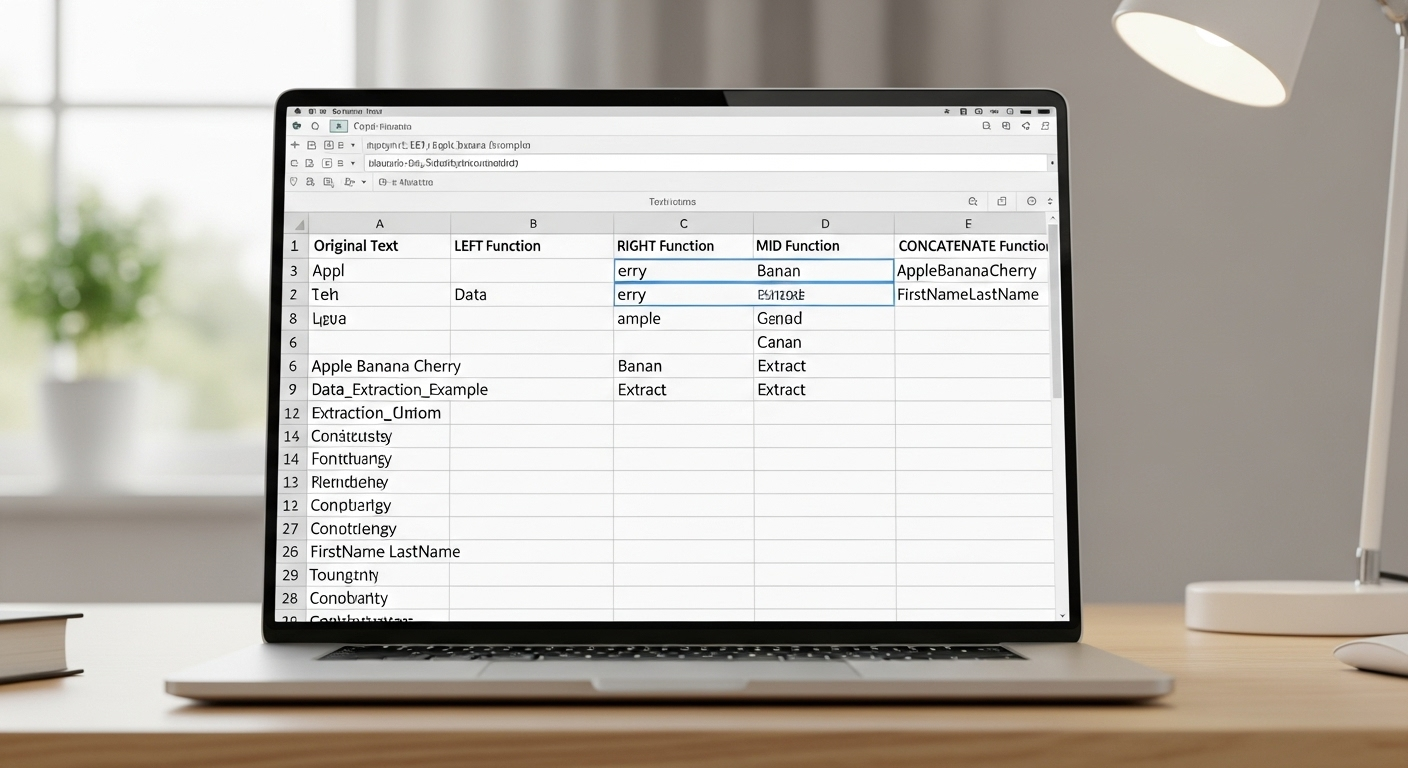This screenshot has width=1408, height=768.
Task: Open the dropdown arrow in the second toolbar row
Action: [353, 163]
